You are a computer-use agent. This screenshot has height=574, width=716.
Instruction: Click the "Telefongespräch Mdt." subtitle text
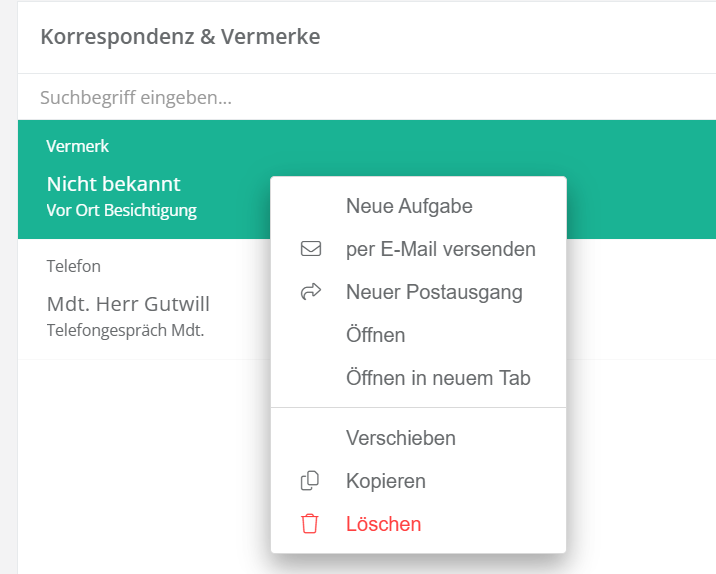[x=126, y=328]
